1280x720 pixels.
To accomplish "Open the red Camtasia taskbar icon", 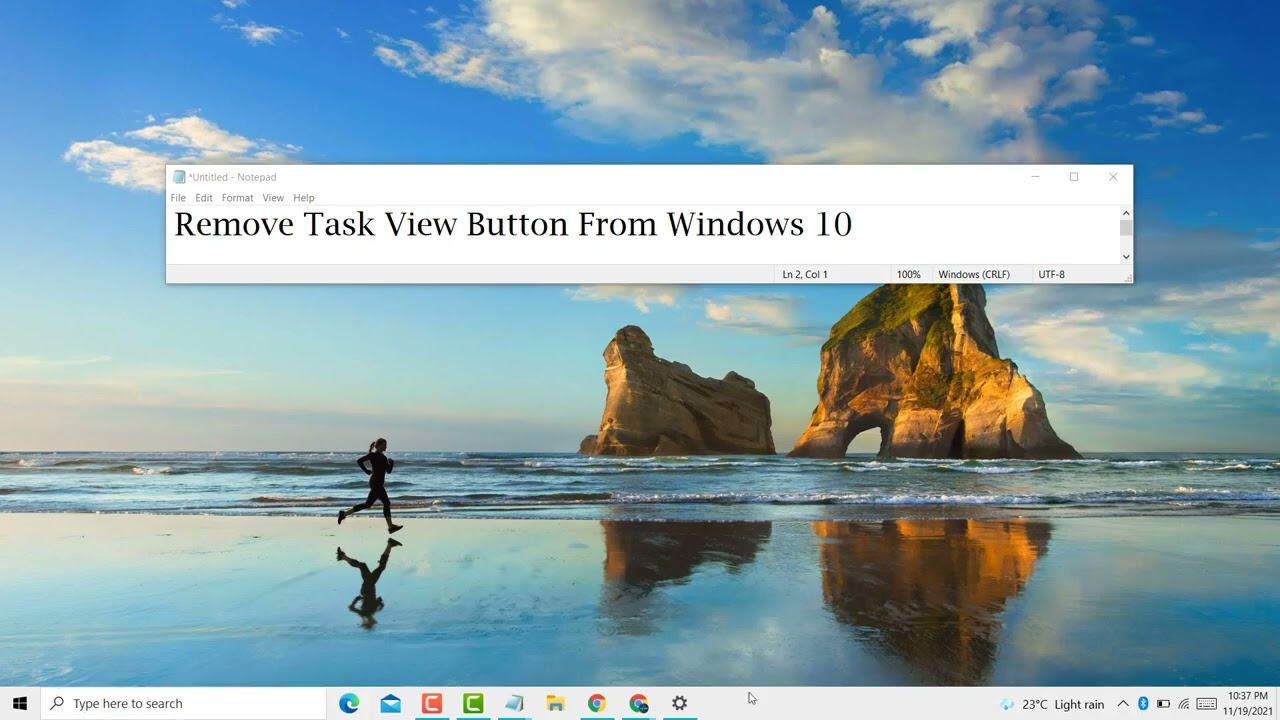I will pos(432,703).
